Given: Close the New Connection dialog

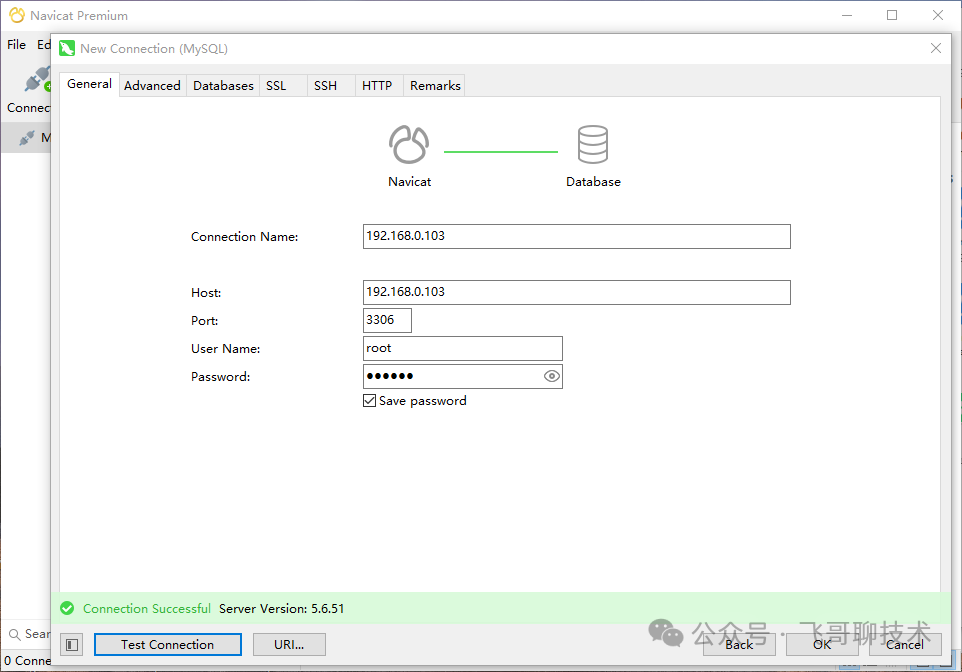Looking at the screenshot, I should tap(936, 48).
